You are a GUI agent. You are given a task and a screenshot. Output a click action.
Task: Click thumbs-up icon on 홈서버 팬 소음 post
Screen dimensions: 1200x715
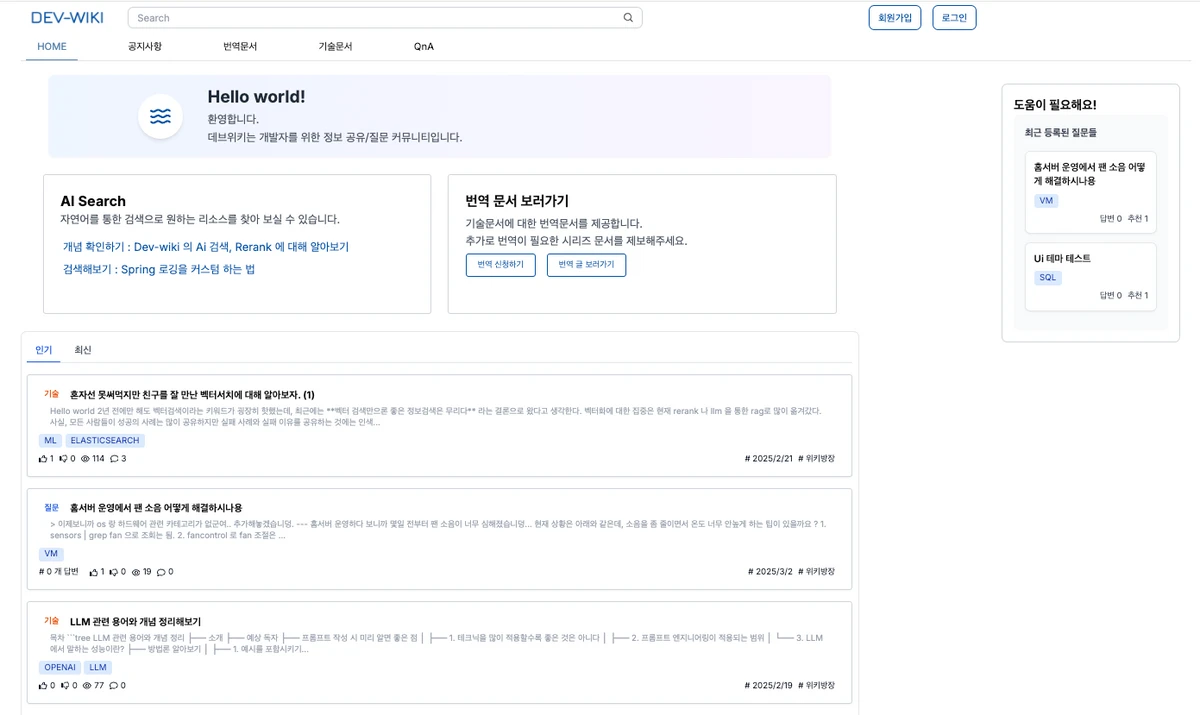pyautogui.click(x=94, y=572)
